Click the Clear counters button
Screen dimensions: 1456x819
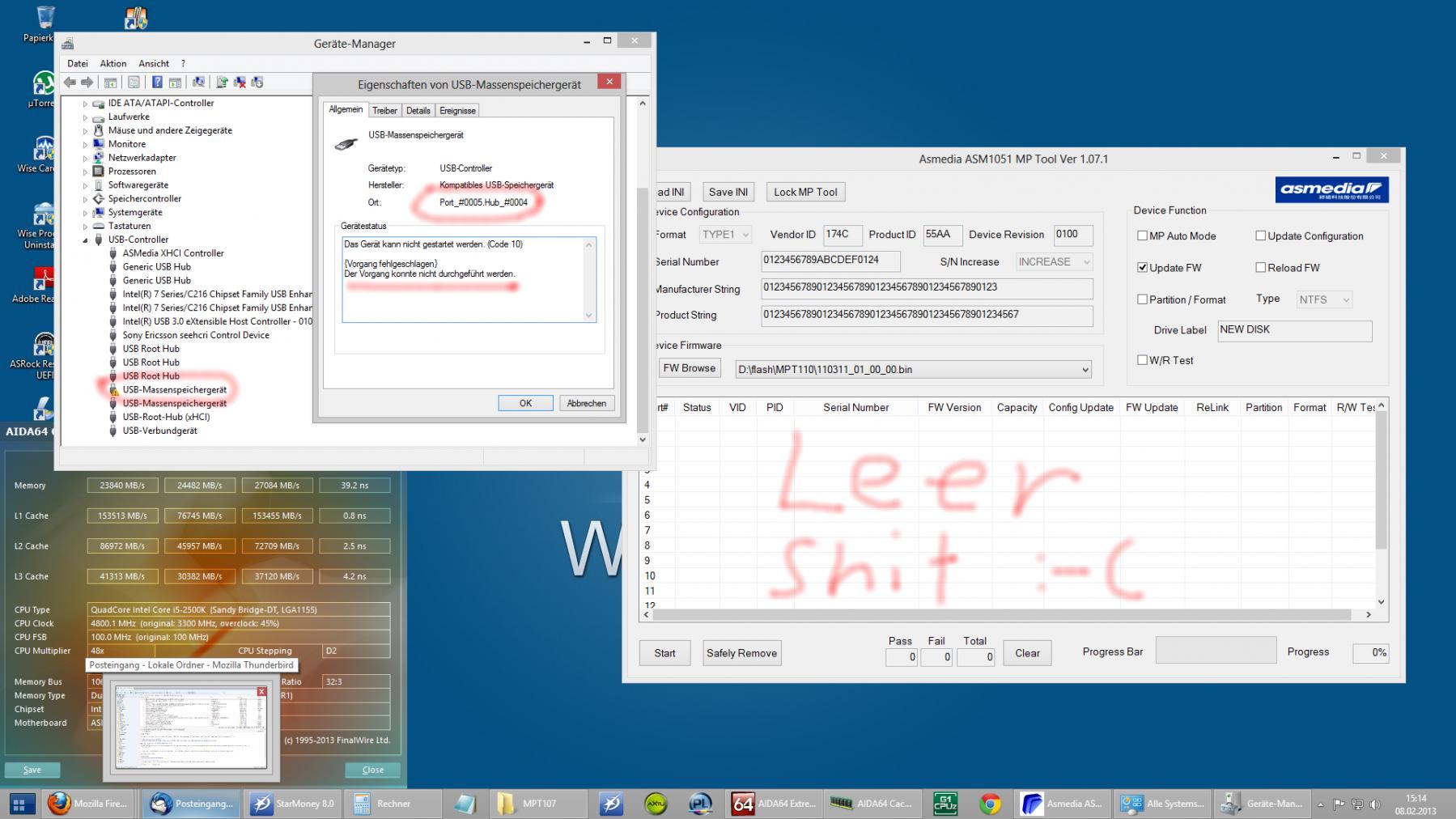[x=1028, y=653]
